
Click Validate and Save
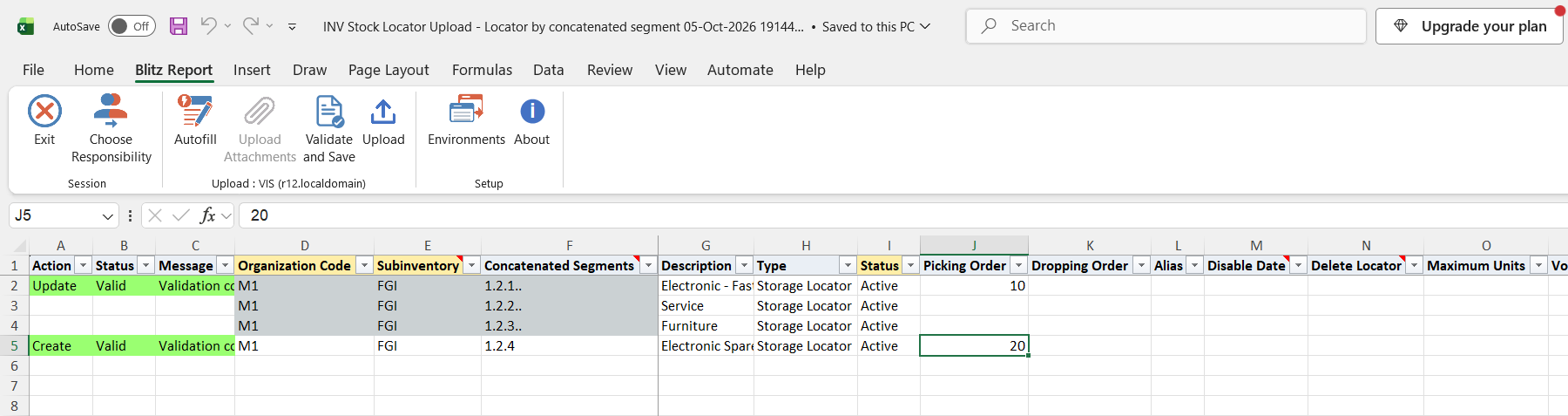point(329,129)
